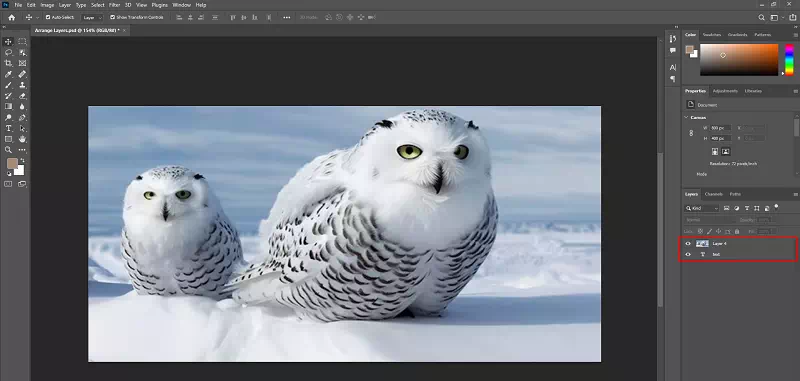800x381 pixels.
Task: Select the Hand tool
Action: (x=22, y=139)
